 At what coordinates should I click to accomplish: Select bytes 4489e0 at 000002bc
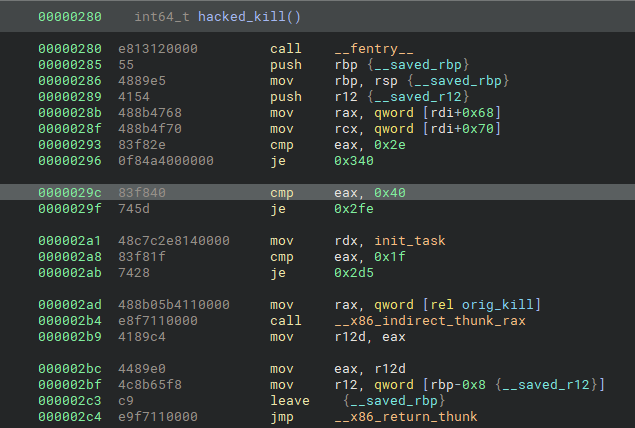(x=142, y=369)
